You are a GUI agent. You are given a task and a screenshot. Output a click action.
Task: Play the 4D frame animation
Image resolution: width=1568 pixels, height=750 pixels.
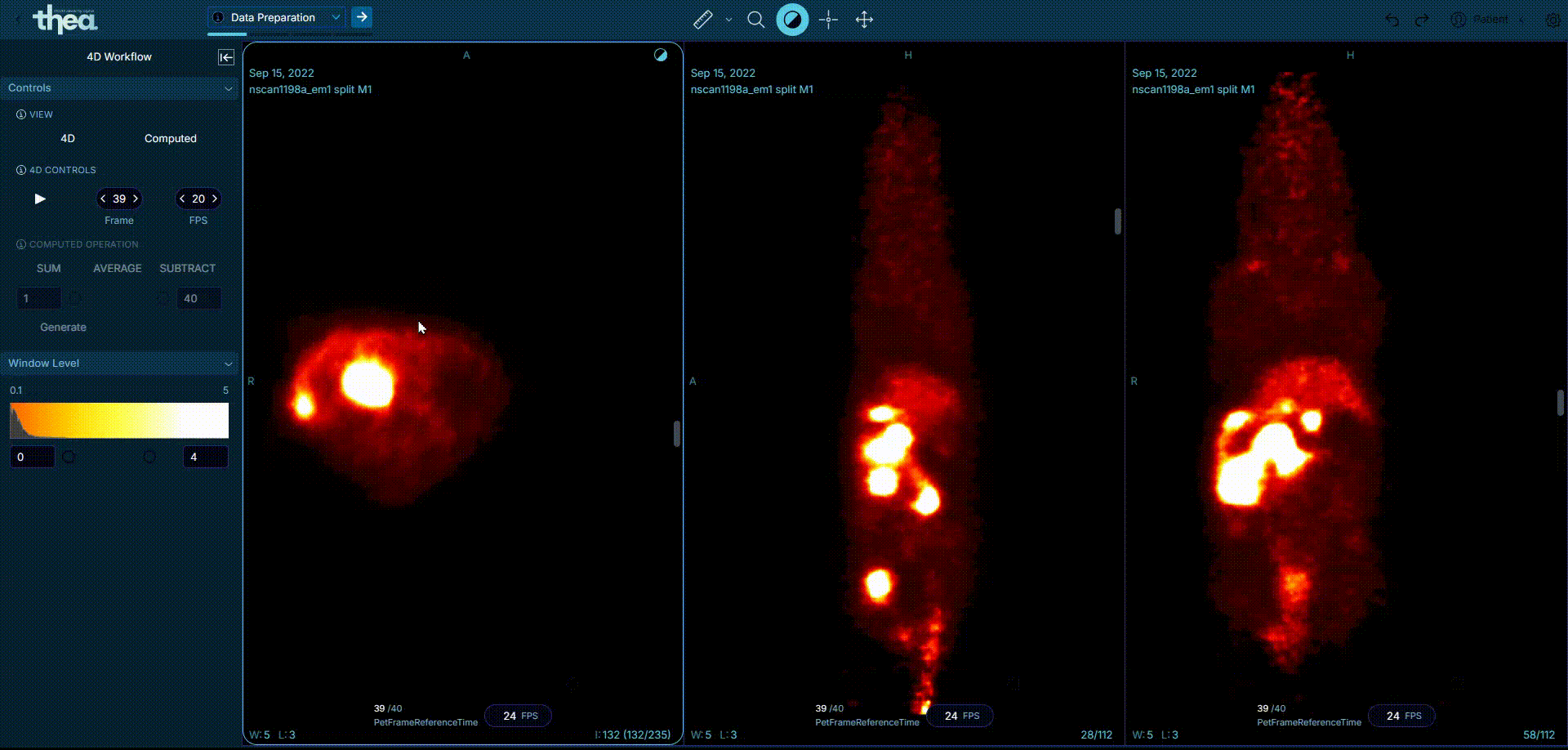(40, 199)
